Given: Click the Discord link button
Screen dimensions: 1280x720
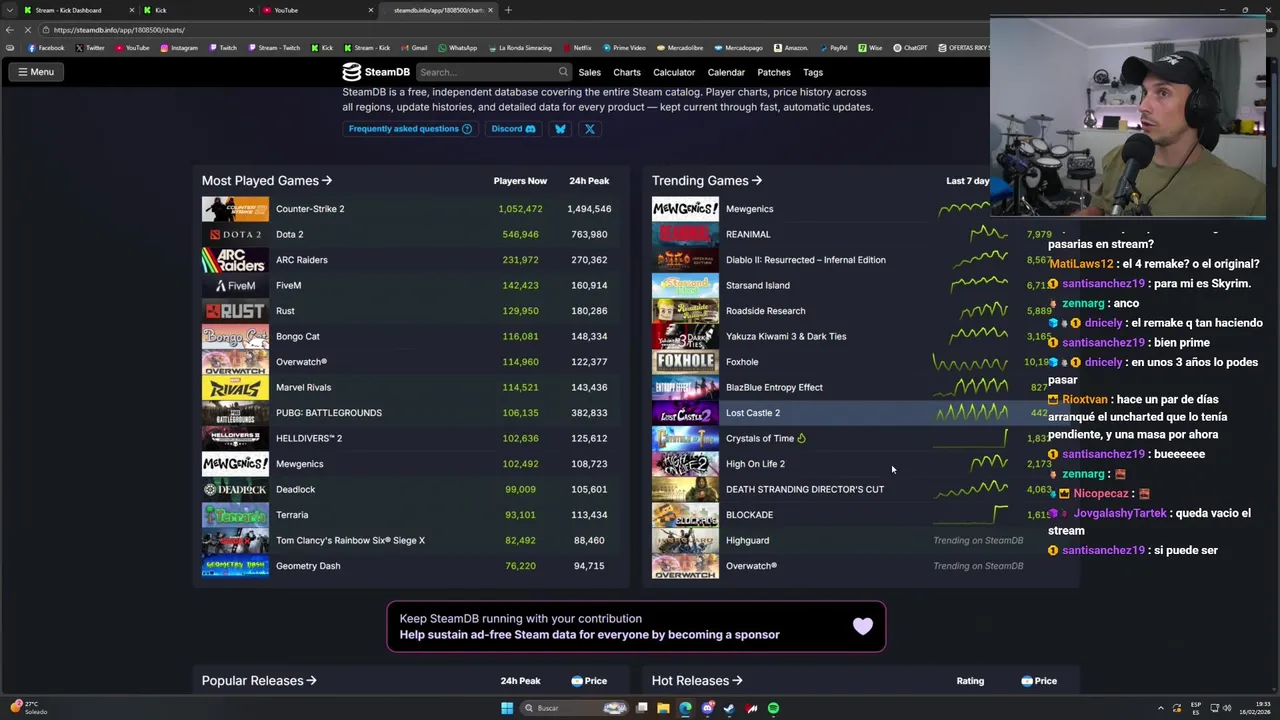Looking at the screenshot, I should pyautogui.click(x=513, y=129).
